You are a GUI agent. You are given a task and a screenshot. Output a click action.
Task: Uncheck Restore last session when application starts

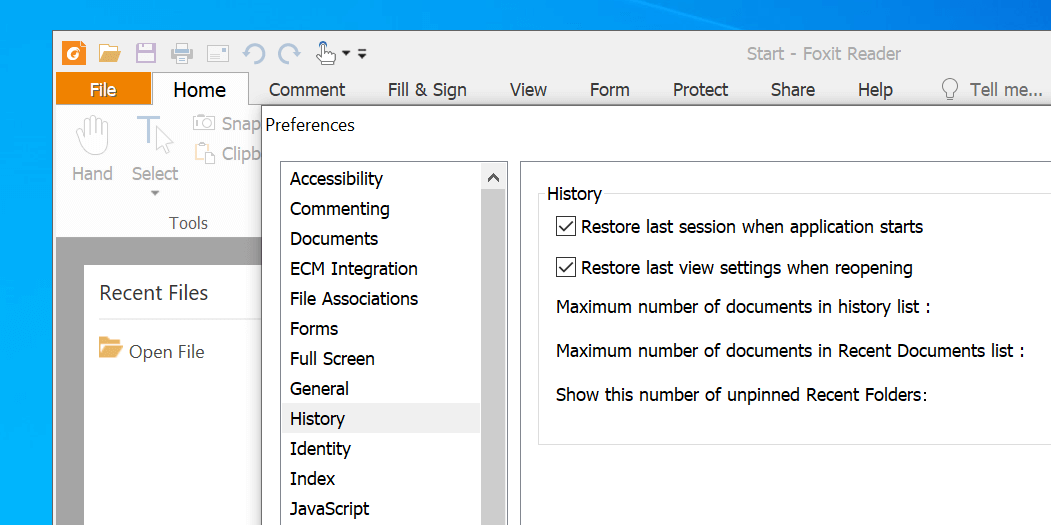tap(566, 227)
